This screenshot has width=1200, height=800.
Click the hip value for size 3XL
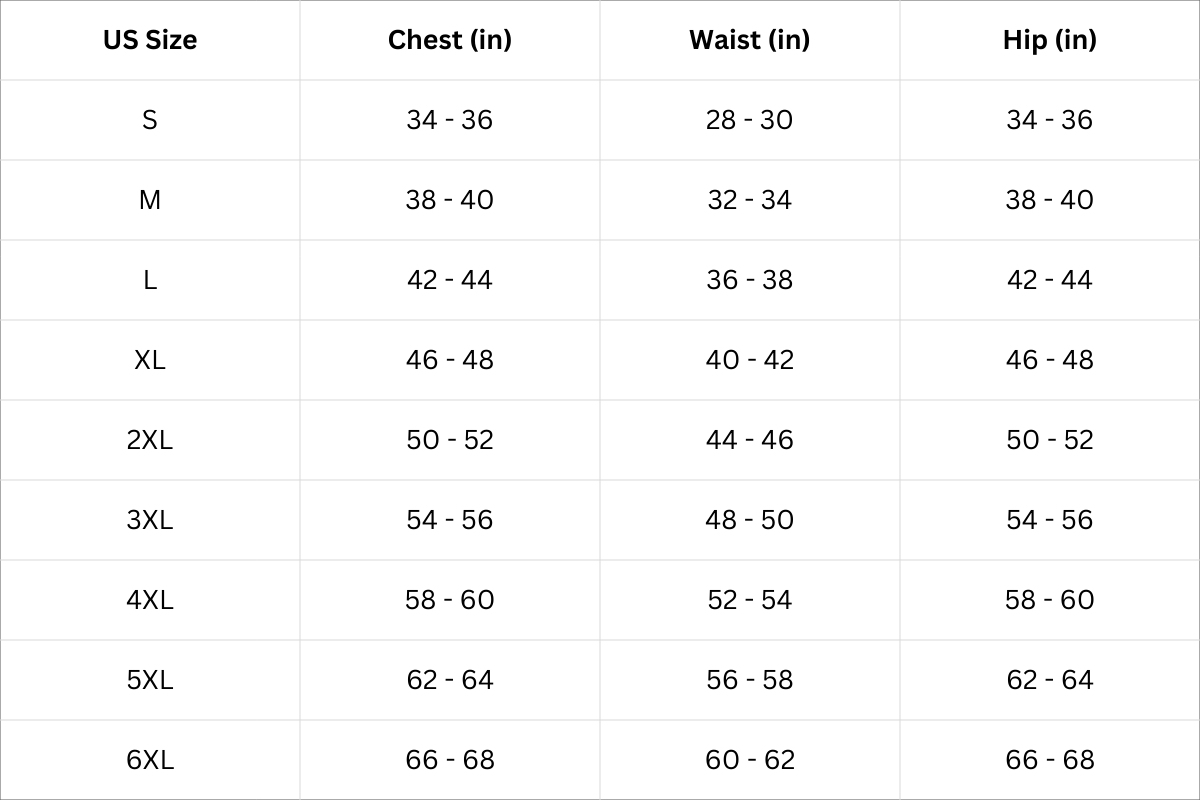pyautogui.click(x=1050, y=520)
